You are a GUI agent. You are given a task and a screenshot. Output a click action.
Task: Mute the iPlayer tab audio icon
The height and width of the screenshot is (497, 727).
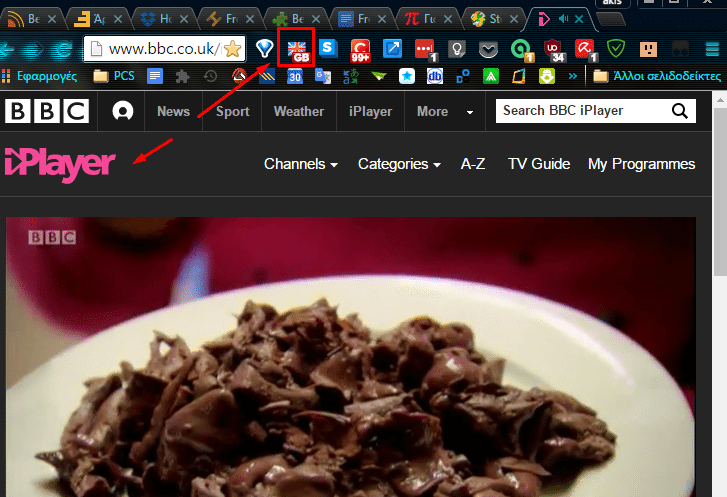[x=563, y=19]
